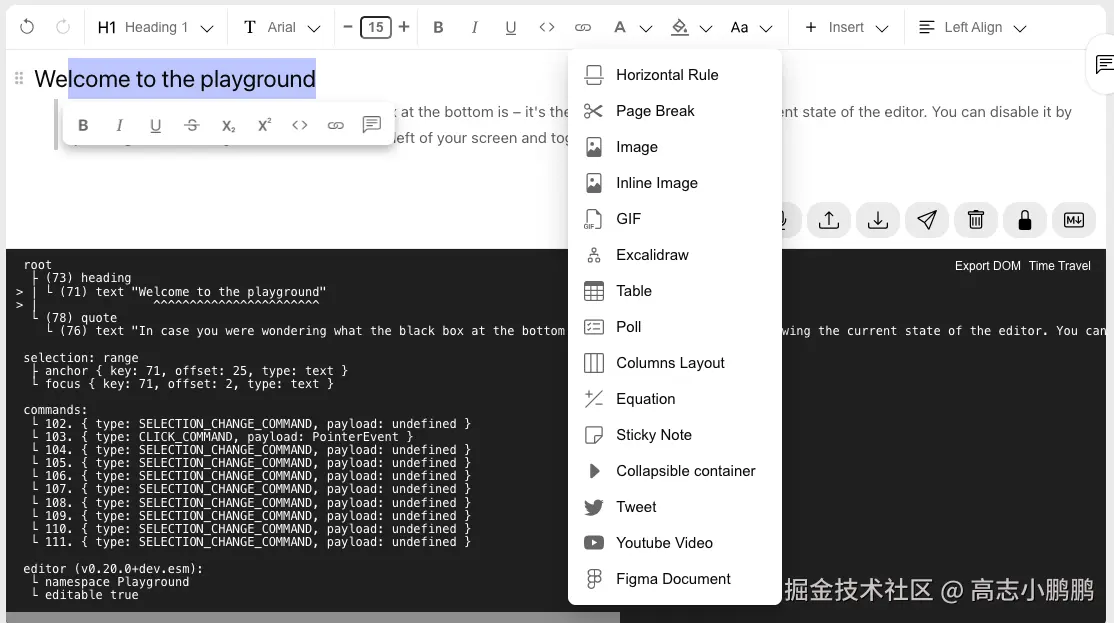Open the Heading 1 block type dropdown
Screen dimensions: 1114x623
156,27
